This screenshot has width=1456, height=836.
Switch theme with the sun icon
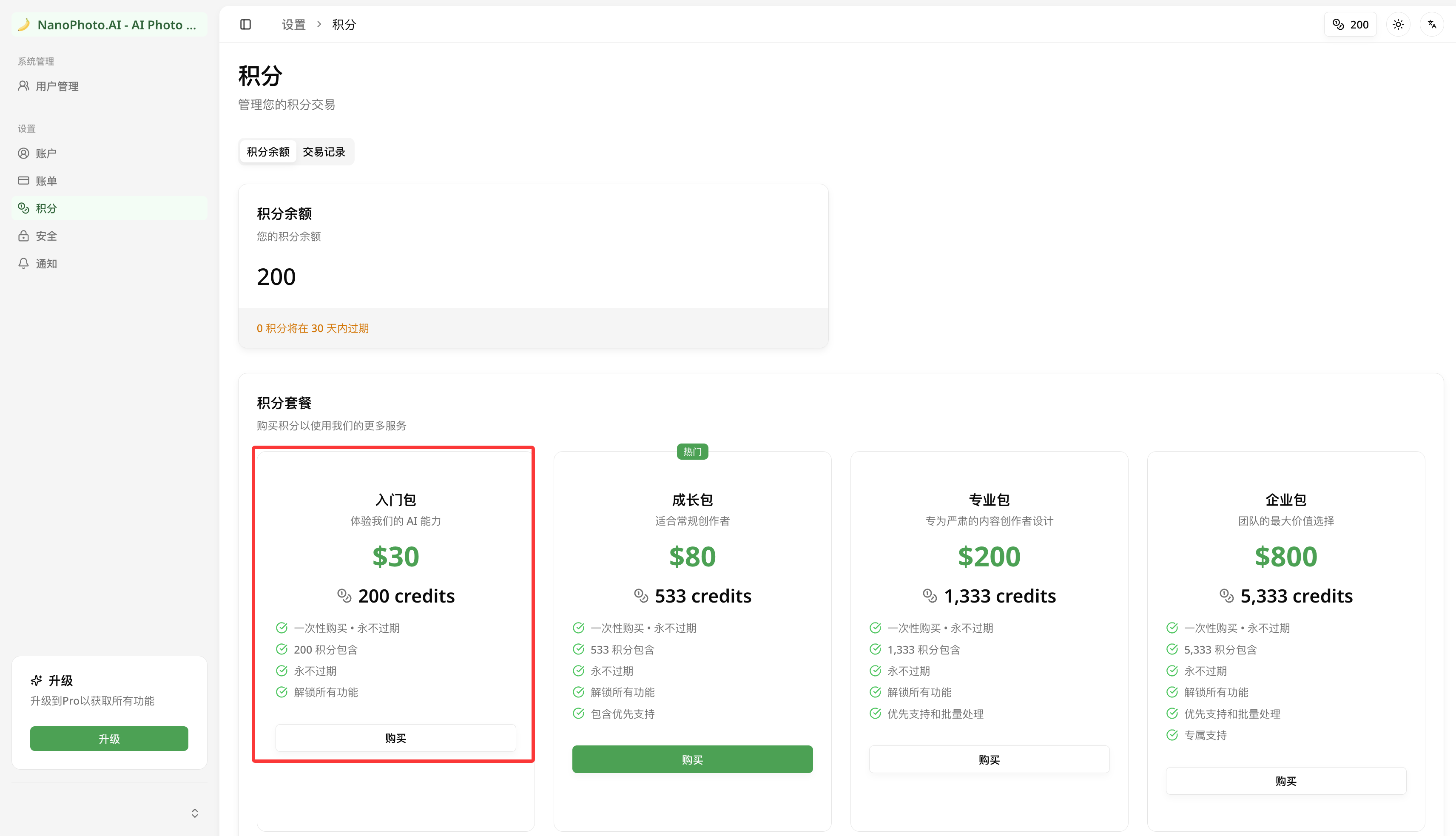tap(1398, 25)
